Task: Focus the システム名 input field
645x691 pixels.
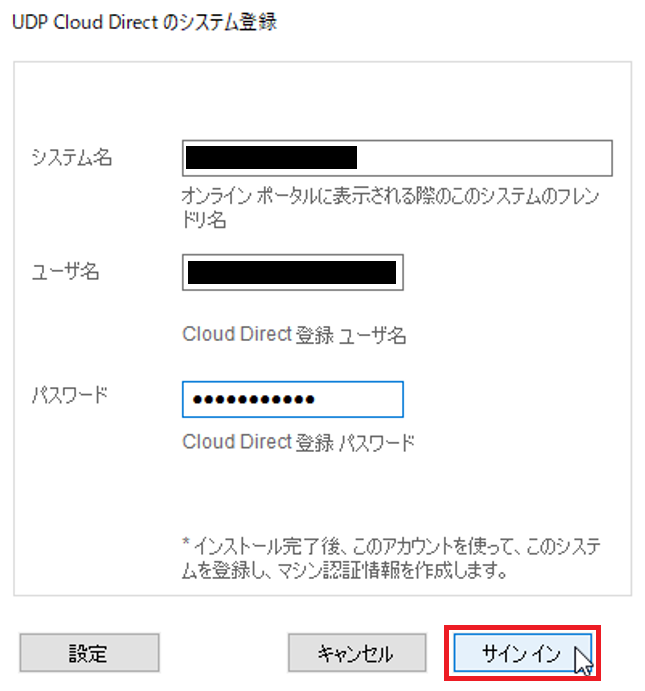Action: pos(397,158)
